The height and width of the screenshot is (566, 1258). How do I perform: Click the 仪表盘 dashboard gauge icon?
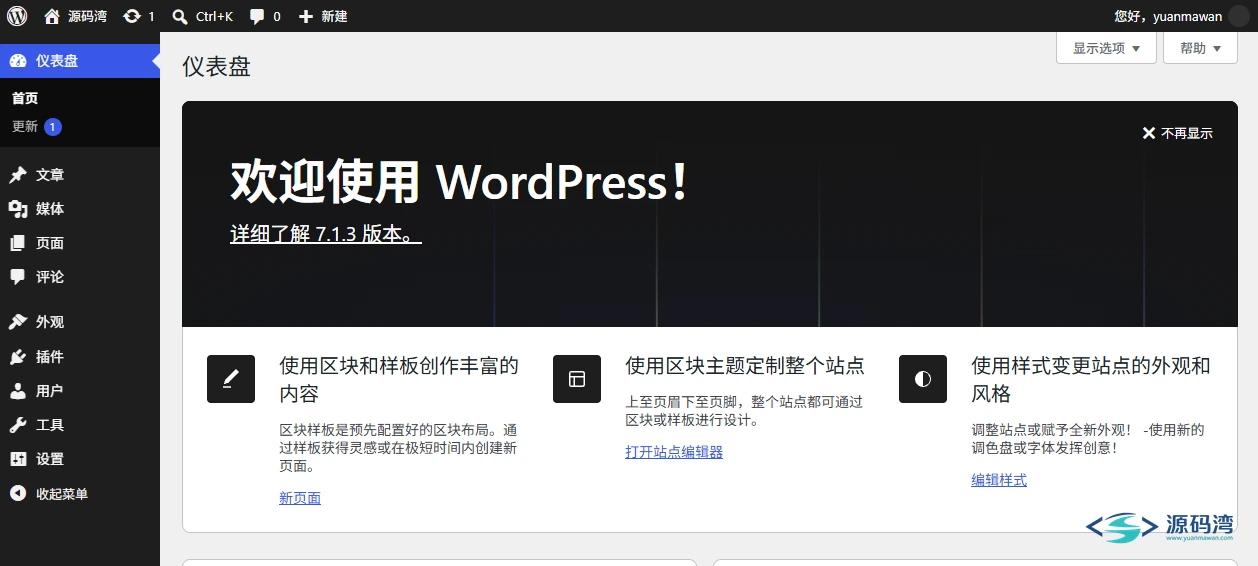pyautogui.click(x=18, y=61)
